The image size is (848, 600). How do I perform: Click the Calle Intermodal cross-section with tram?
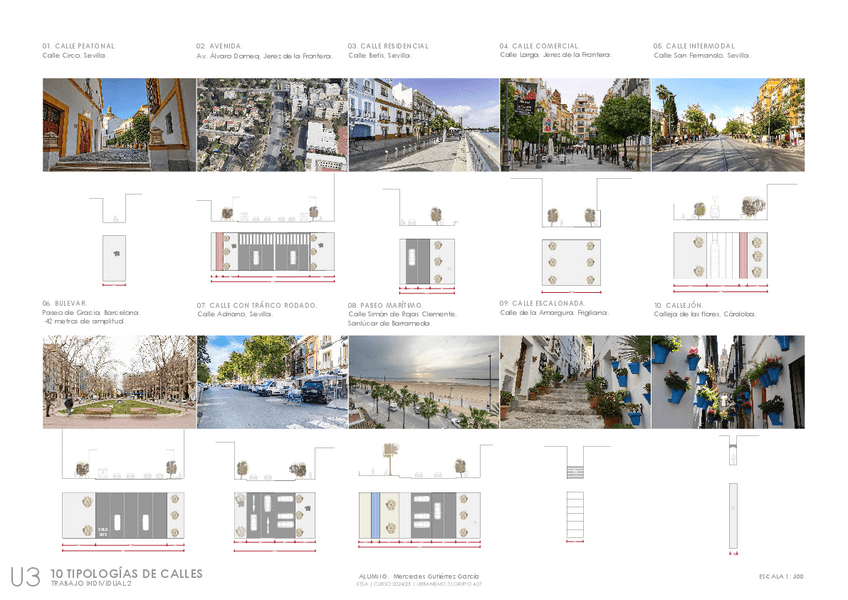pos(734,202)
